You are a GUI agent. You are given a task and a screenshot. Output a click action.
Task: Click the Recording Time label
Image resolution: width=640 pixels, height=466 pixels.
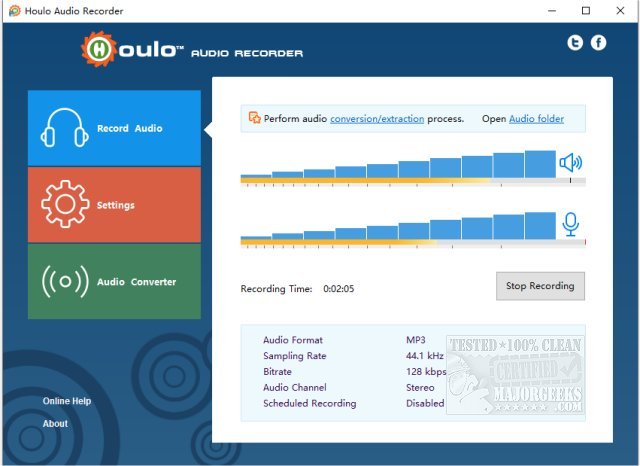276,289
